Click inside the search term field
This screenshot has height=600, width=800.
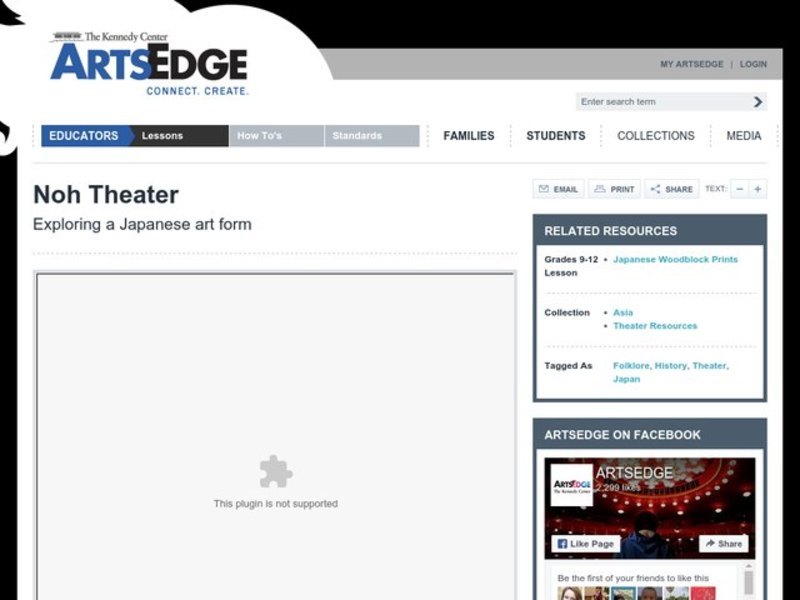[660, 102]
